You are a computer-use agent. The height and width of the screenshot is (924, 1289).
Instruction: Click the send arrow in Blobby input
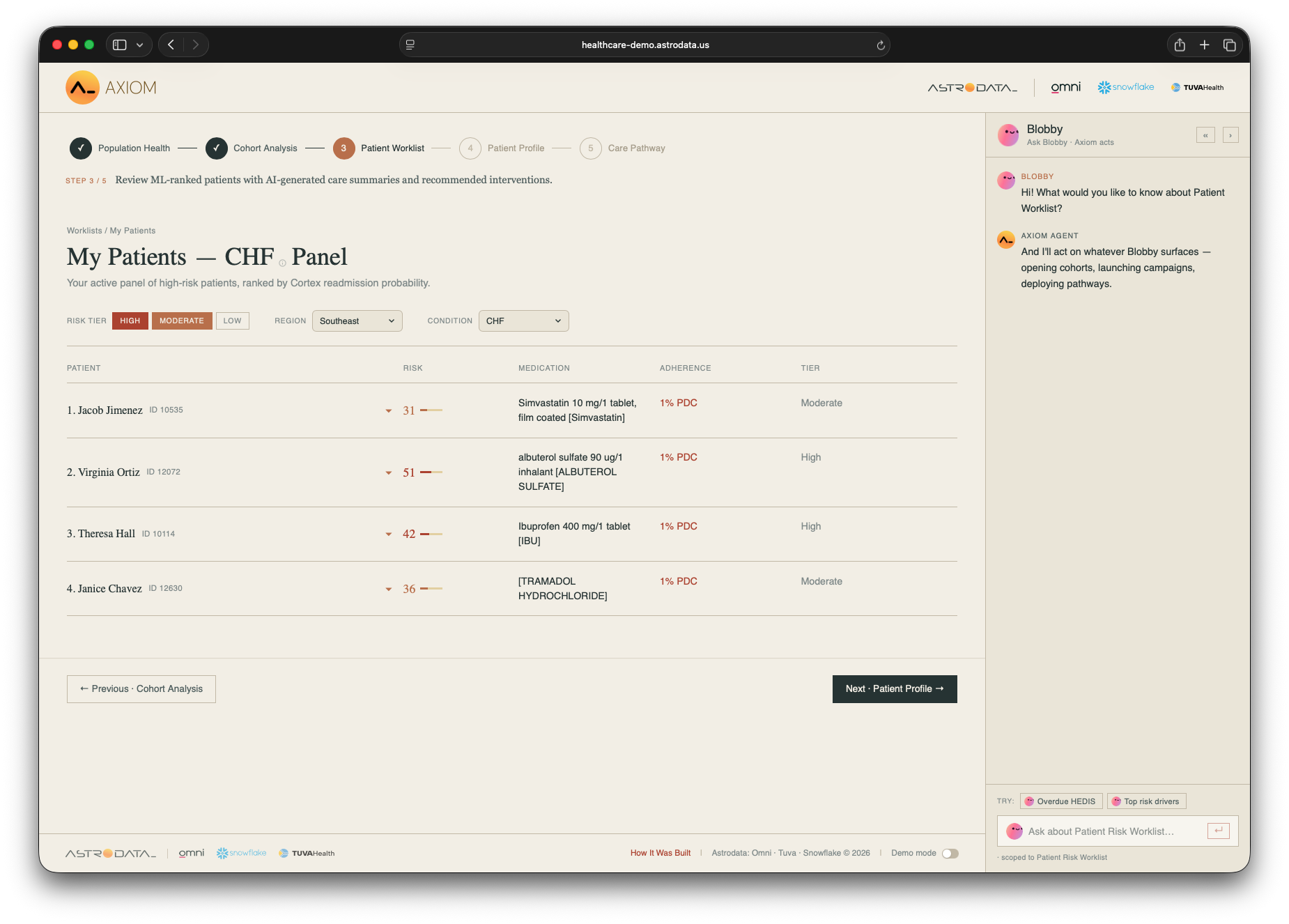tap(1218, 831)
